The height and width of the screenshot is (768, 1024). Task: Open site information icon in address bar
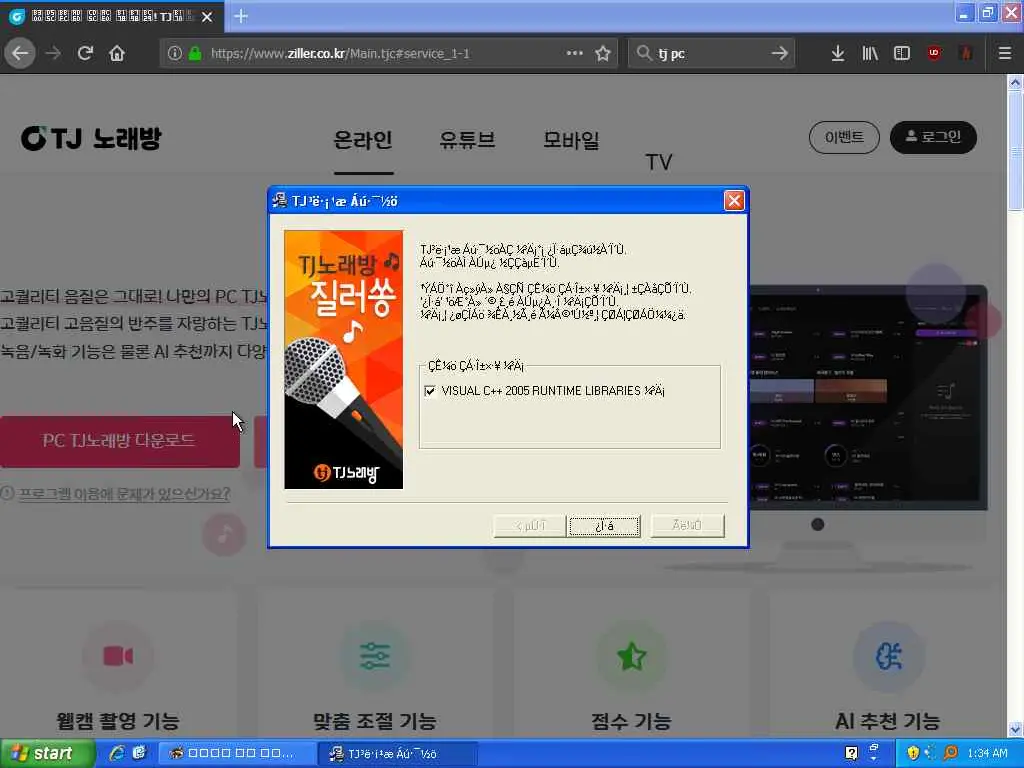(x=174, y=53)
